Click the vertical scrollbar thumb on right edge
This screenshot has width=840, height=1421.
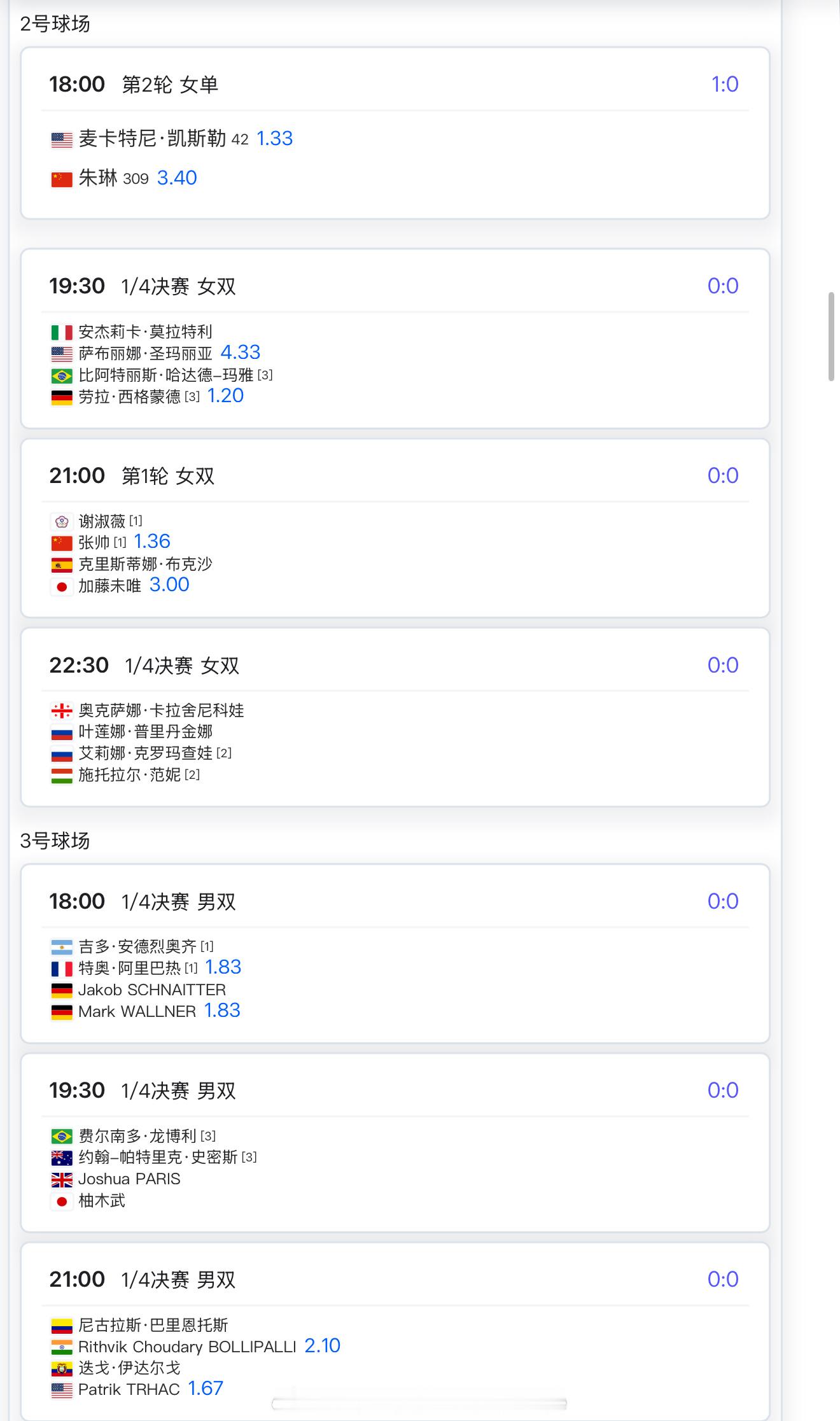click(x=831, y=337)
